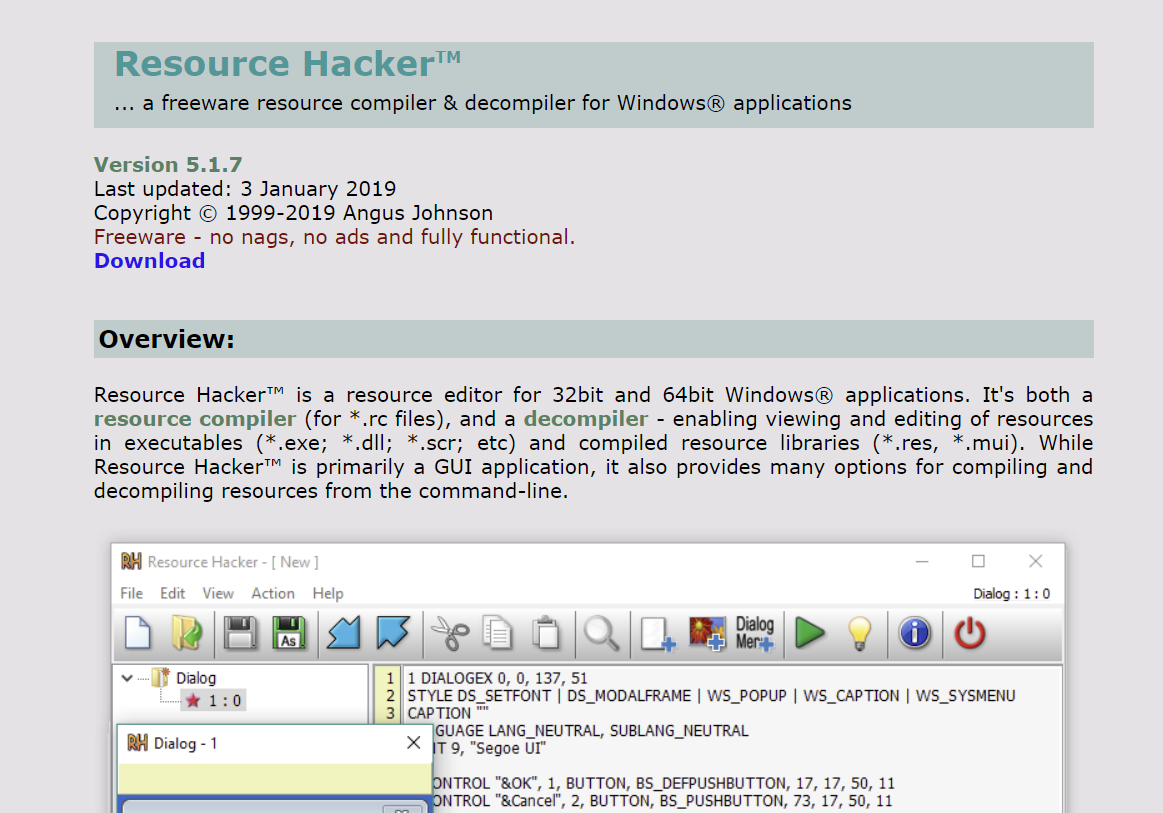Image resolution: width=1163 pixels, height=813 pixels.
Task: Select the 1 : 0 starred tree item
Action: [213, 700]
